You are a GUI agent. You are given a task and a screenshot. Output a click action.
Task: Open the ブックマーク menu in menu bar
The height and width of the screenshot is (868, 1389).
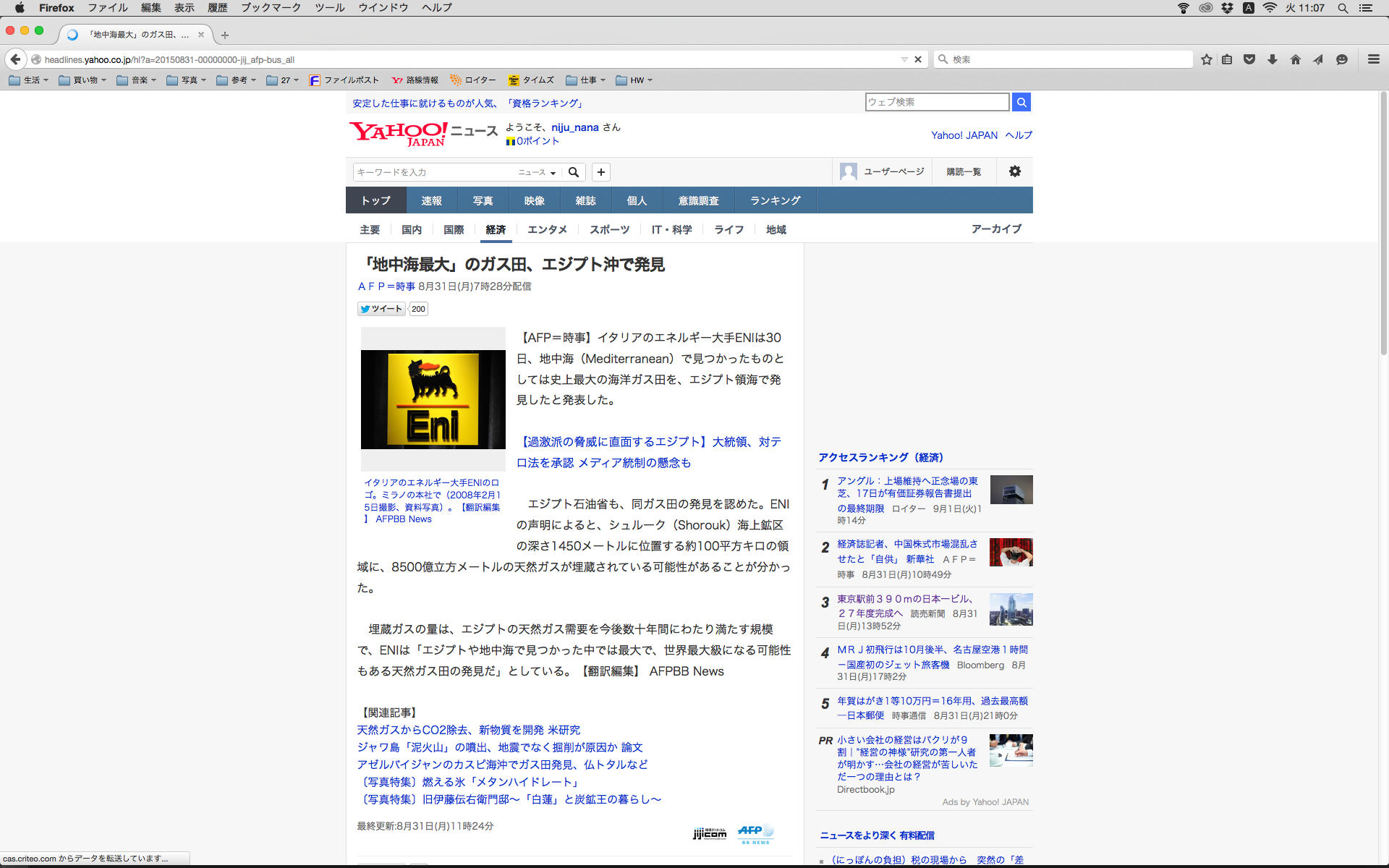271,7
